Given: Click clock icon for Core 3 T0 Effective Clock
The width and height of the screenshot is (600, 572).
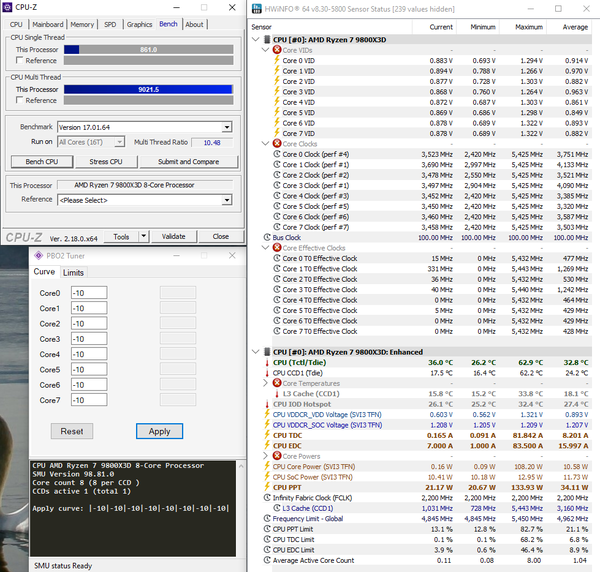Looking at the screenshot, I should [x=277, y=289].
